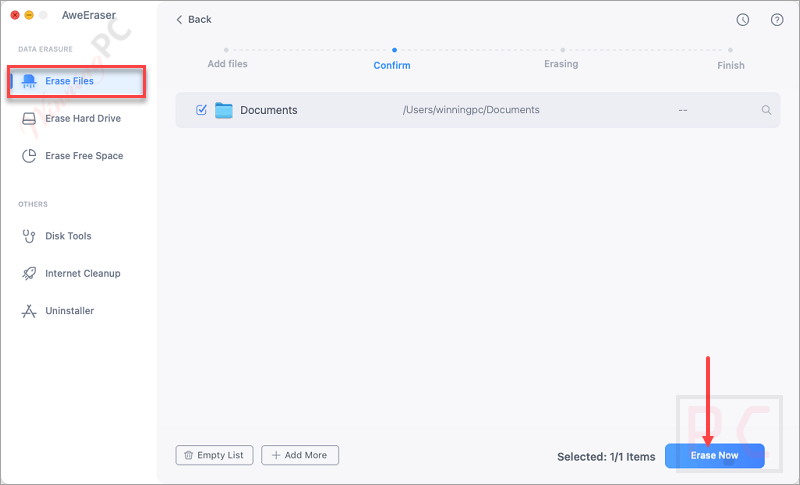The image size is (800, 485).
Task: Click the Erase Free Space pie icon
Action: tap(29, 156)
